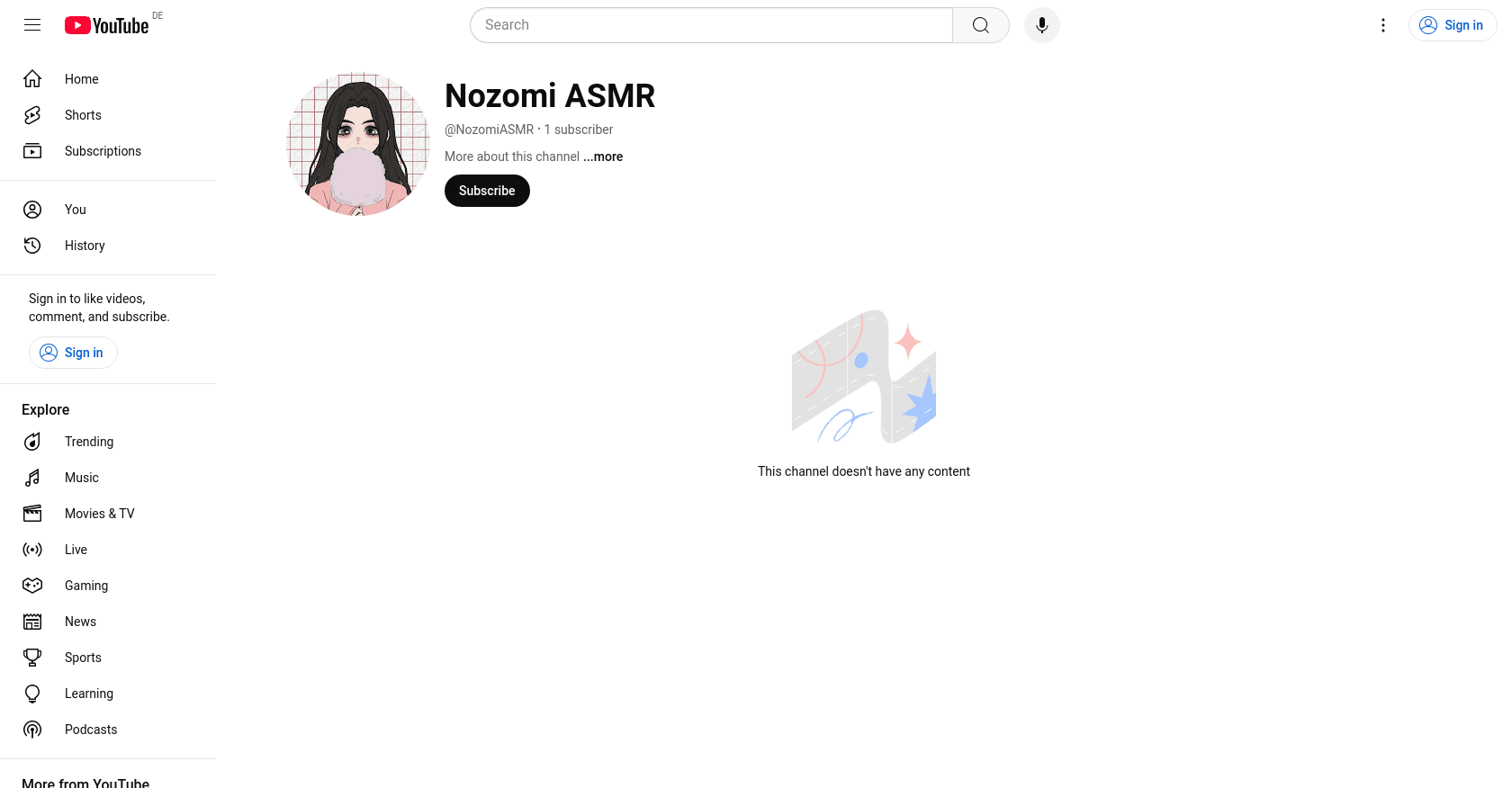
Task: Click the search magnifier button
Action: pyautogui.click(x=981, y=25)
